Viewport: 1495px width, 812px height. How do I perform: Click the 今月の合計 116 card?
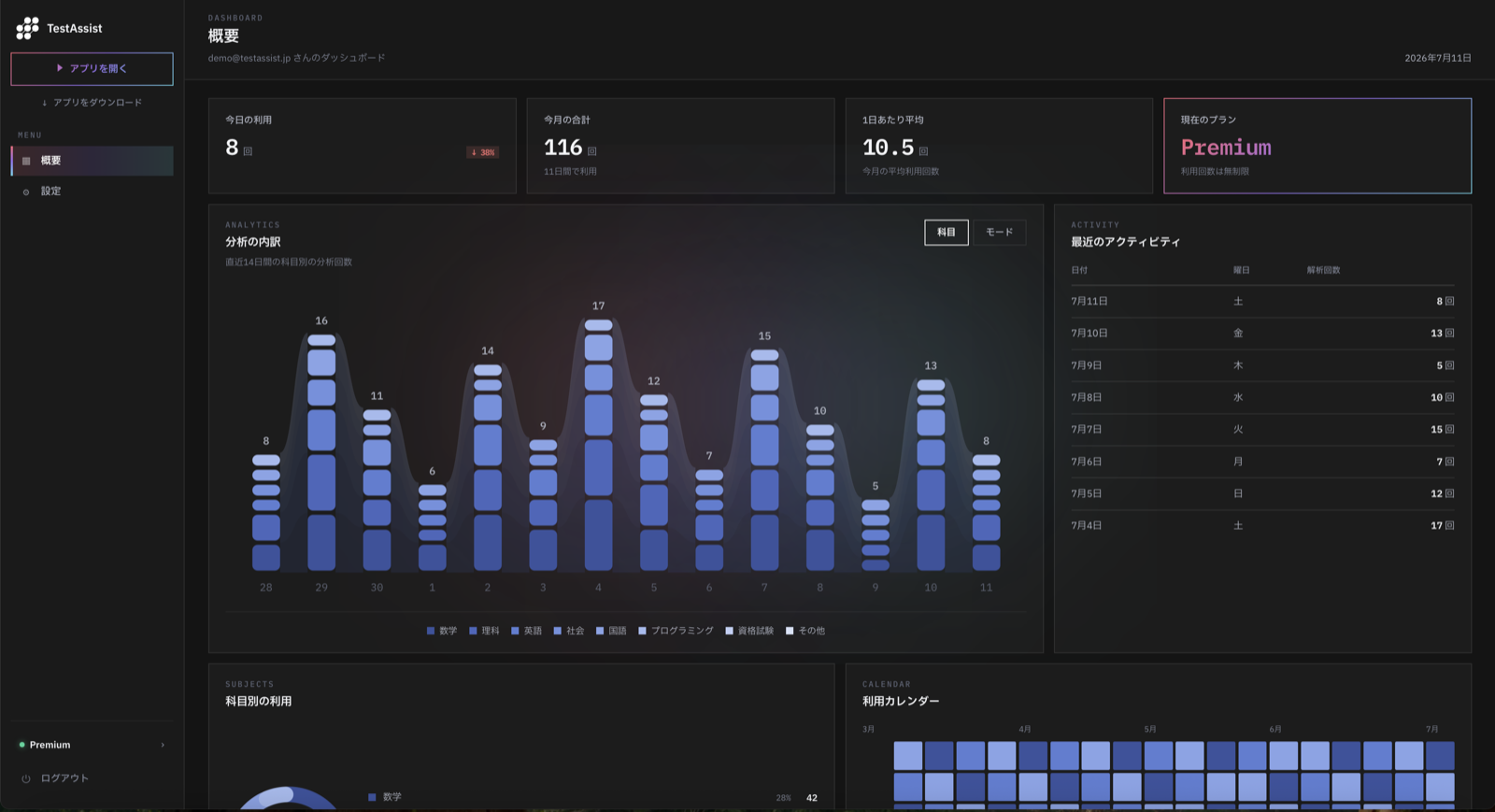tap(680, 146)
